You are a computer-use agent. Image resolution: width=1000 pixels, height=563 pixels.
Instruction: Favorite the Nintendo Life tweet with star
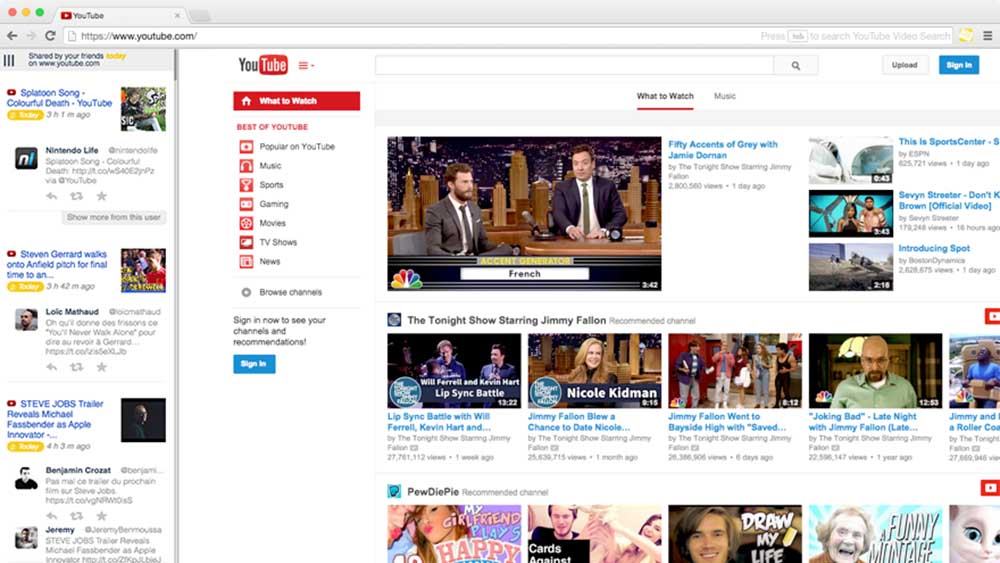pos(101,196)
